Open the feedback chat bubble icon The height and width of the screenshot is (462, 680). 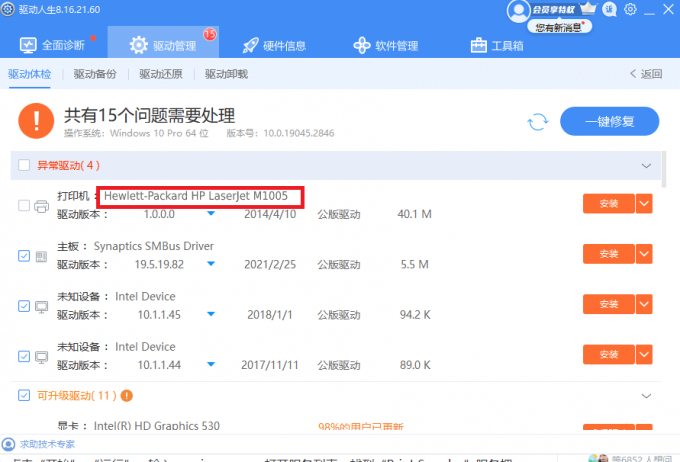point(609,9)
